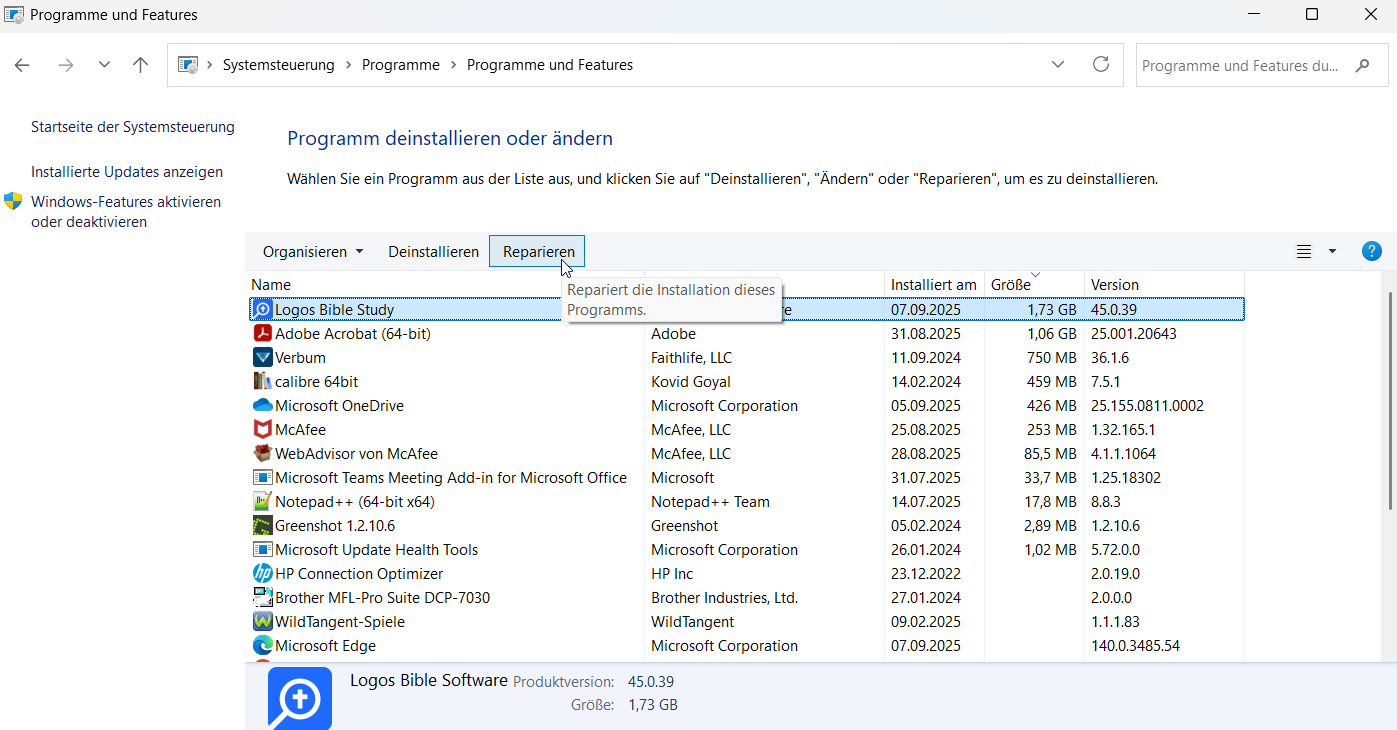Click the McAfee shield icon
The image size is (1397, 730).
[262, 429]
